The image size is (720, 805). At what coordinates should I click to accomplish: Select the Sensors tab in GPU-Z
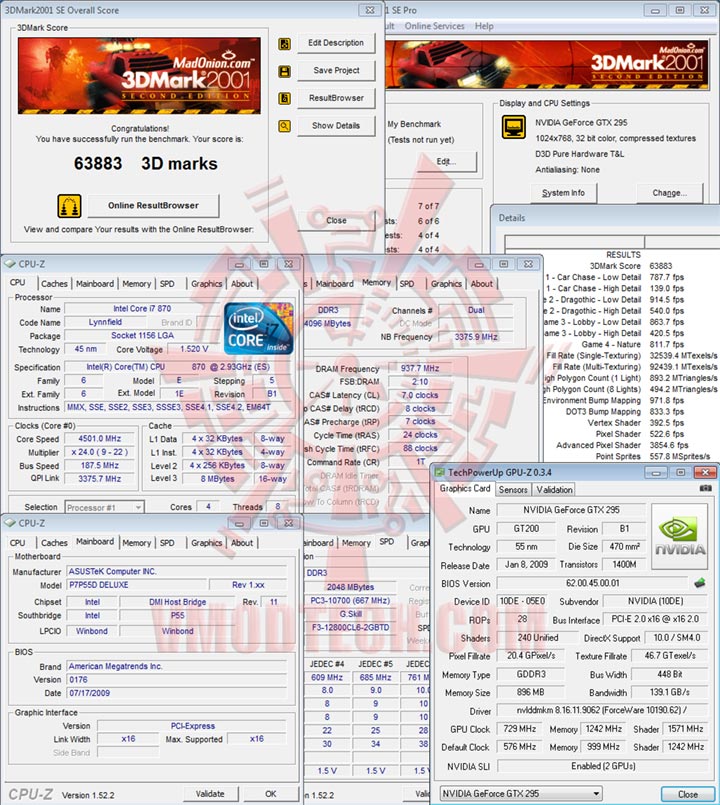513,490
